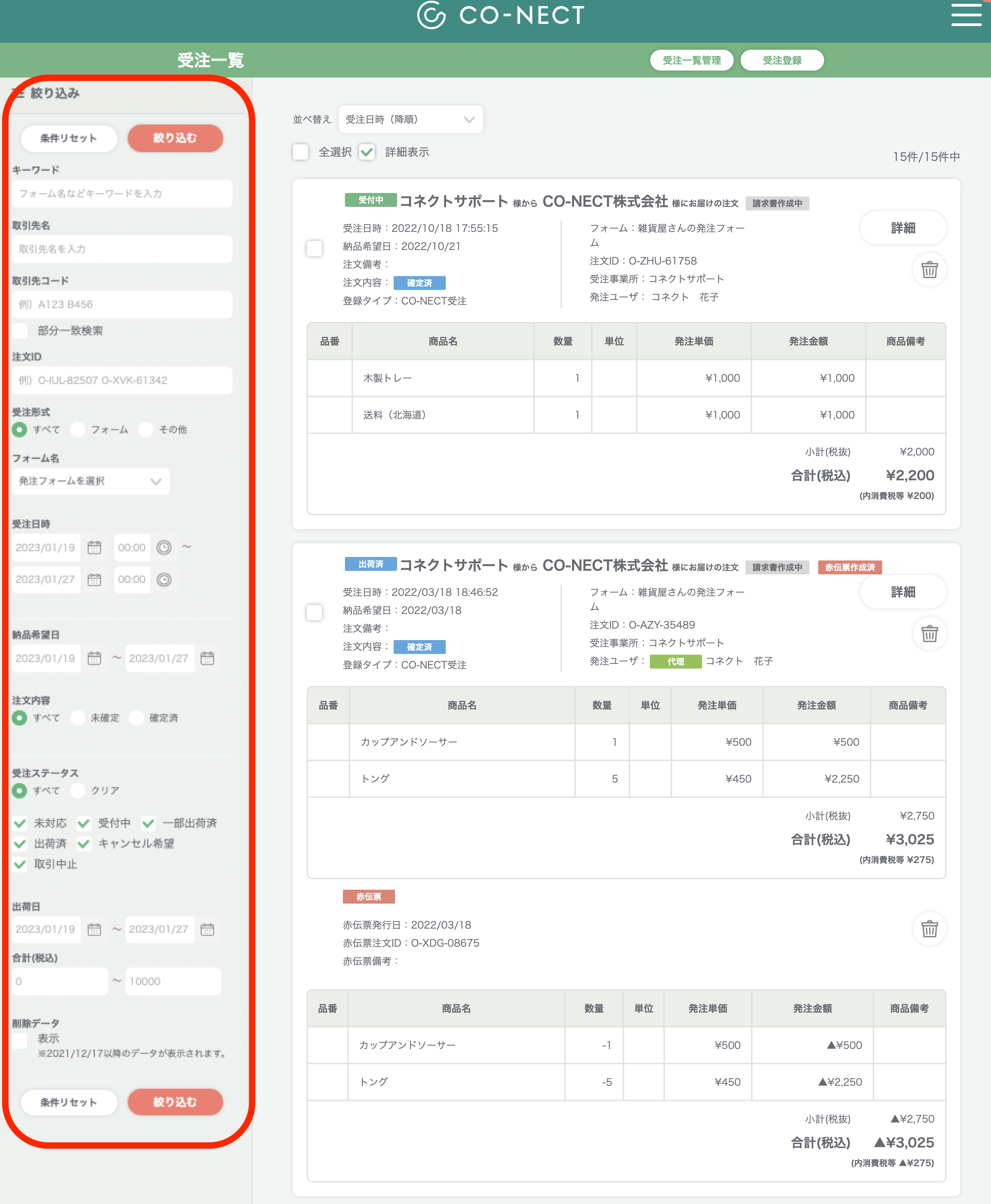This screenshot has width=991, height=1204.
Task: Open the 受注日時 end time clock icon
Action: point(164,580)
